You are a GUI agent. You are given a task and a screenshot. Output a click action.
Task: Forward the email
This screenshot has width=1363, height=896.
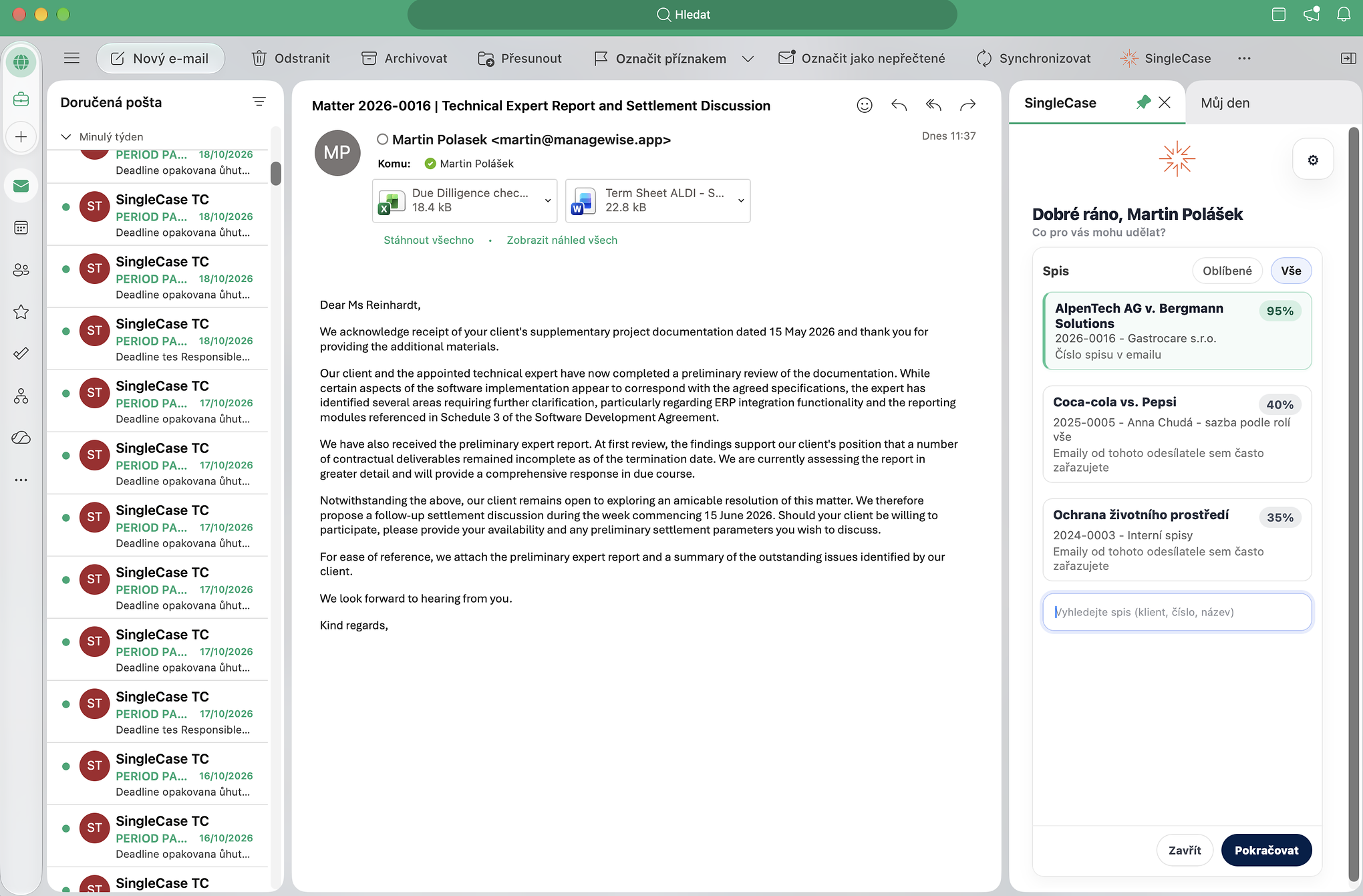pos(967,105)
